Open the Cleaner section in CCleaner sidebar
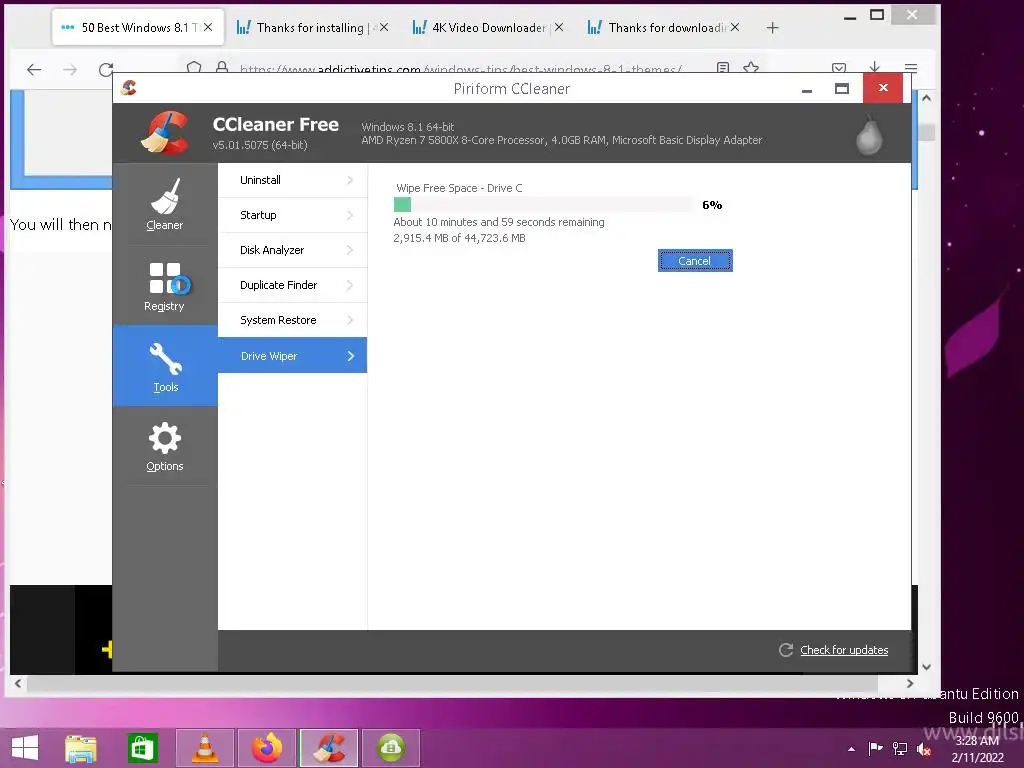Viewport: 1024px width, 768px height. (165, 204)
